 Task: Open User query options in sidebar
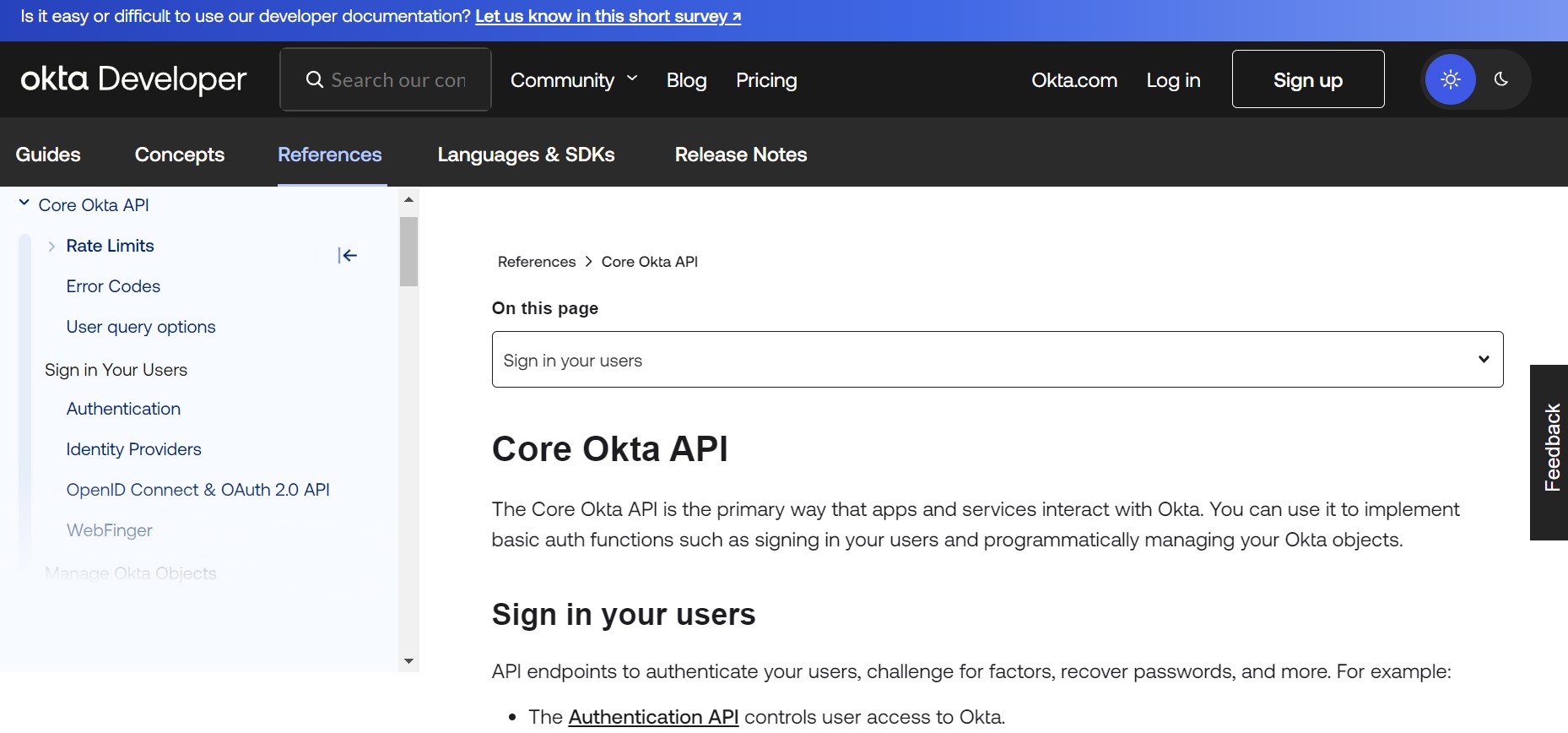[x=141, y=327]
